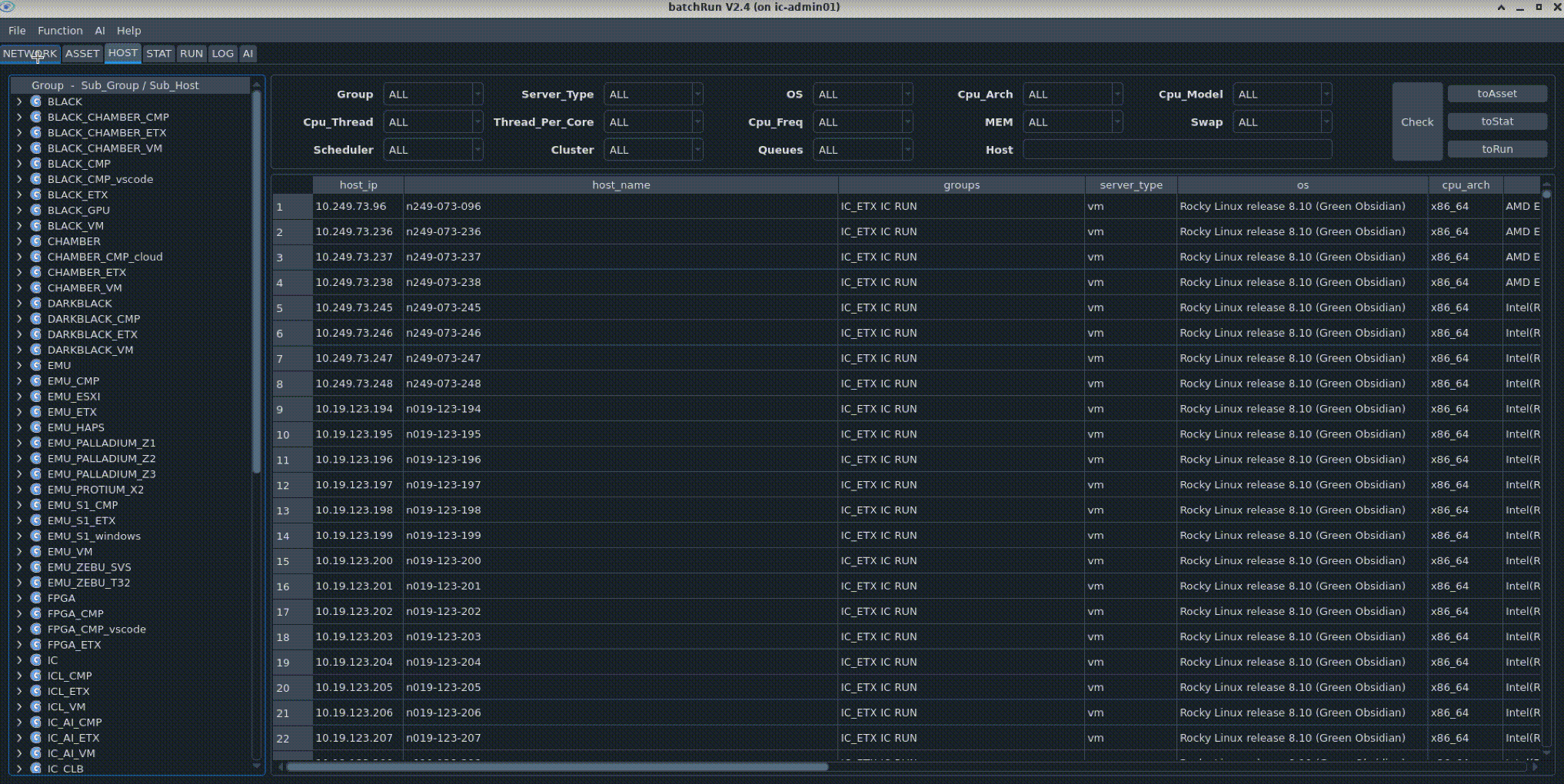This screenshot has height=784, width=1564.
Task: Click the group icon beside BLACK_ETX
Action: (35, 194)
